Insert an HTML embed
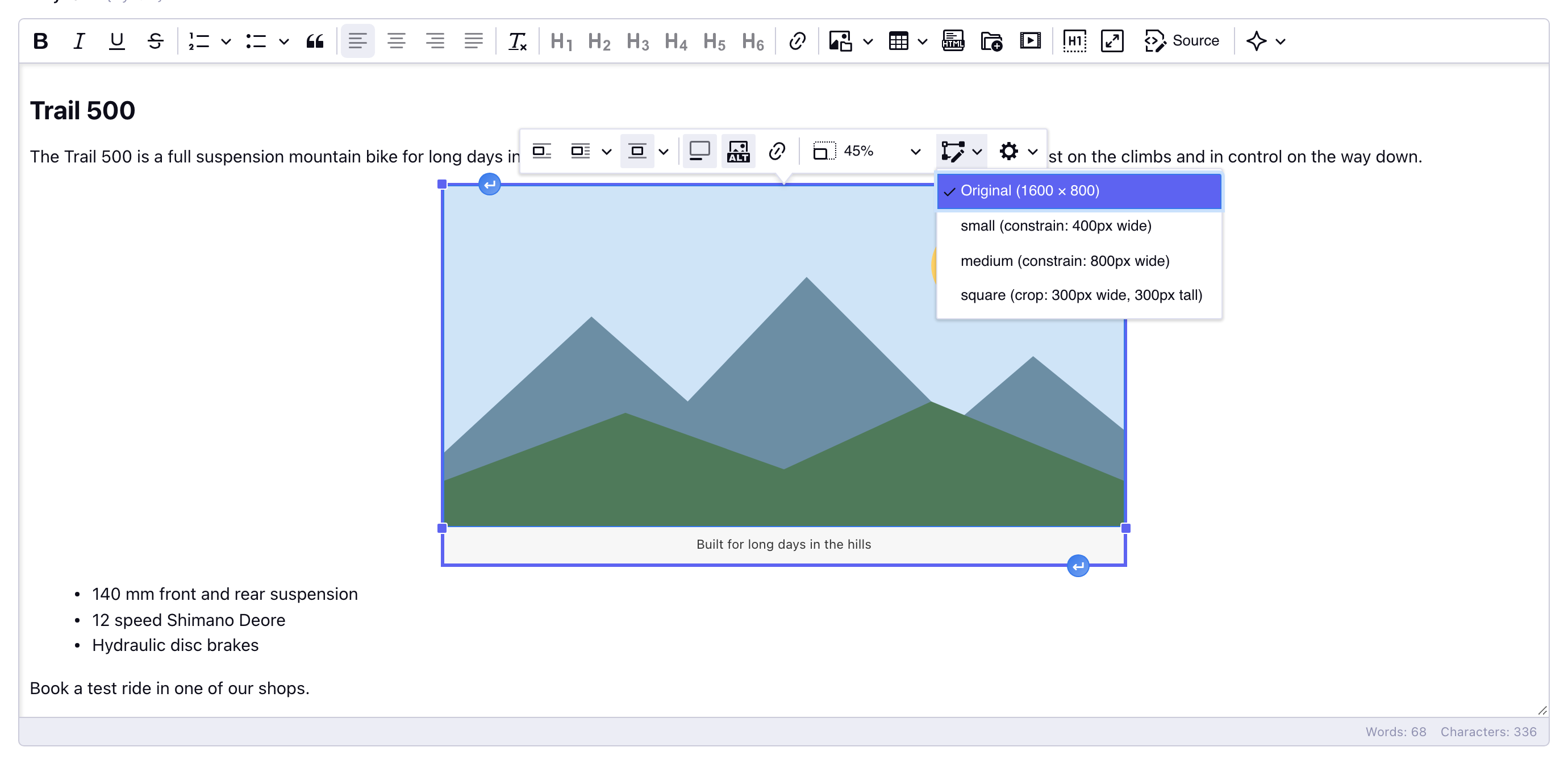The height and width of the screenshot is (764, 1568). (953, 41)
